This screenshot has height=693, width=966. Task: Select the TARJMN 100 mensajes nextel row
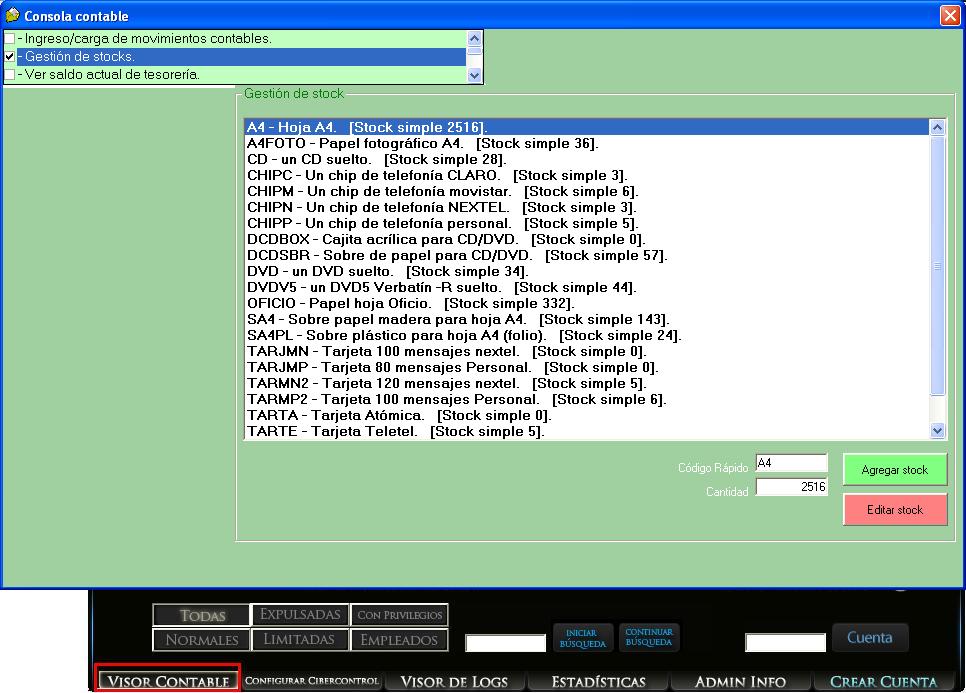point(587,352)
